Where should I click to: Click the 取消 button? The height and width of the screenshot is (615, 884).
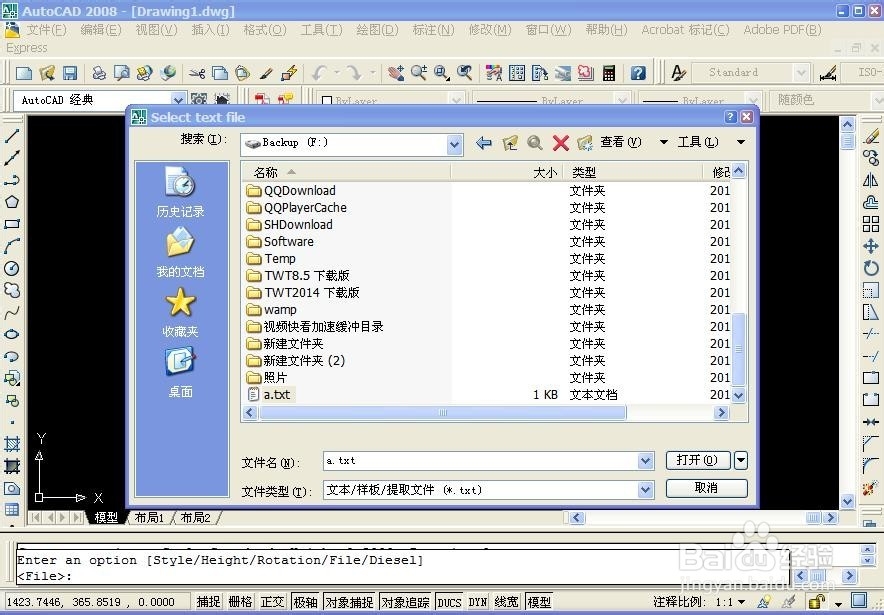click(706, 488)
